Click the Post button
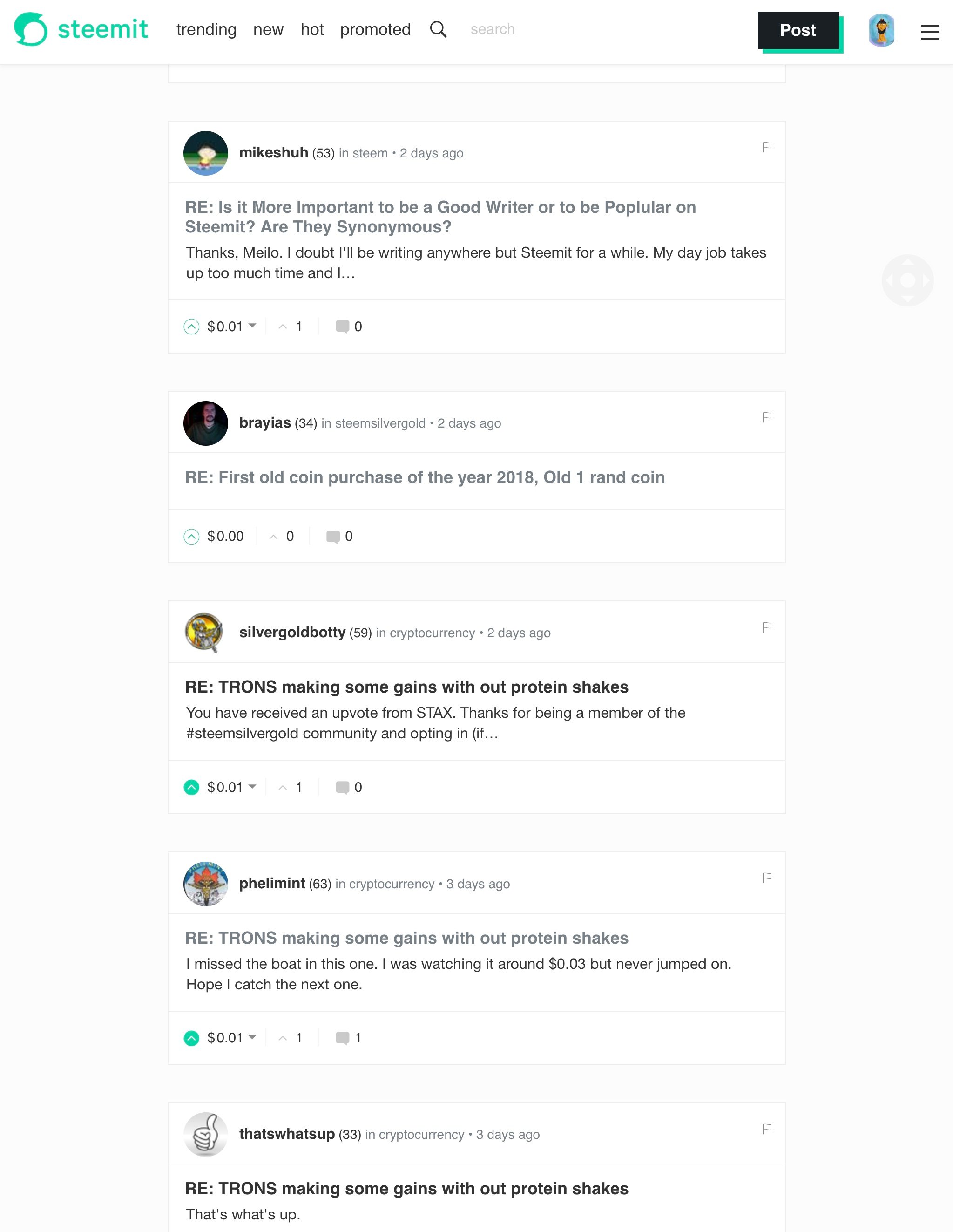Image resolution: width=953 pixels, height=1232 pixels. [798, 30]
